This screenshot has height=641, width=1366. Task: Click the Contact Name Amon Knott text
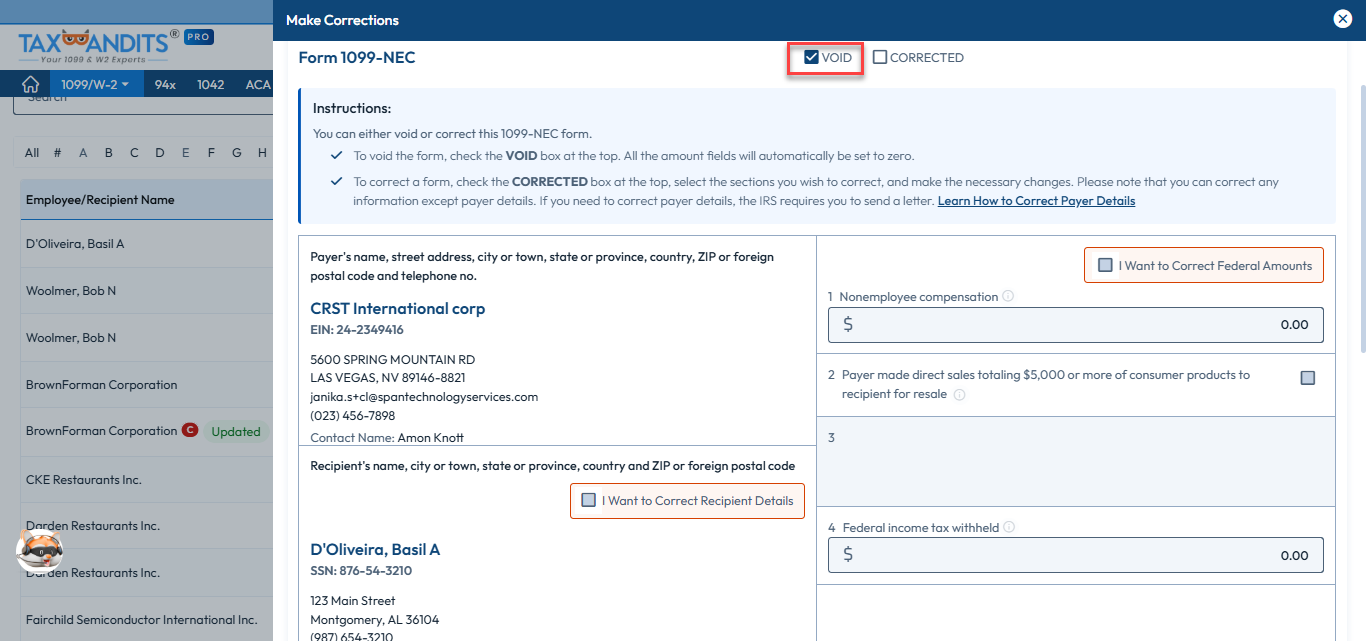point(387,438)
